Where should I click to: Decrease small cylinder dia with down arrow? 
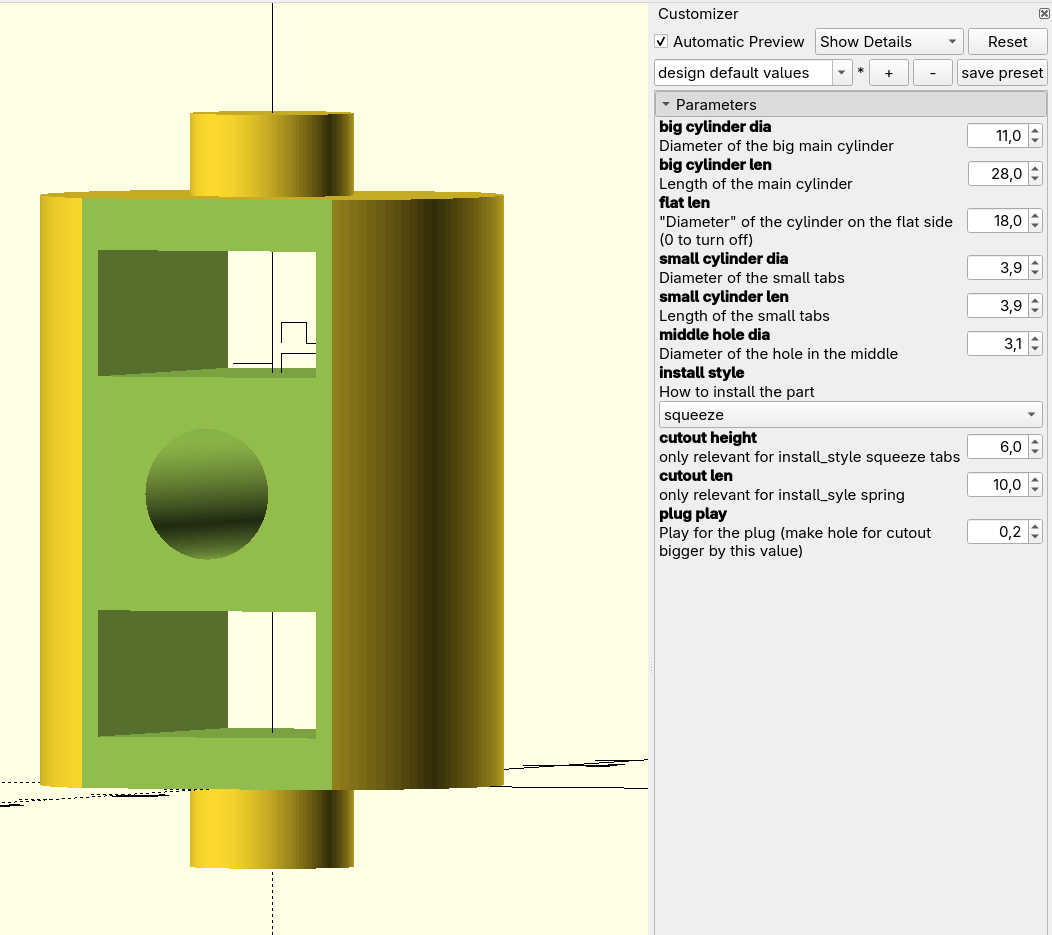1035,274
